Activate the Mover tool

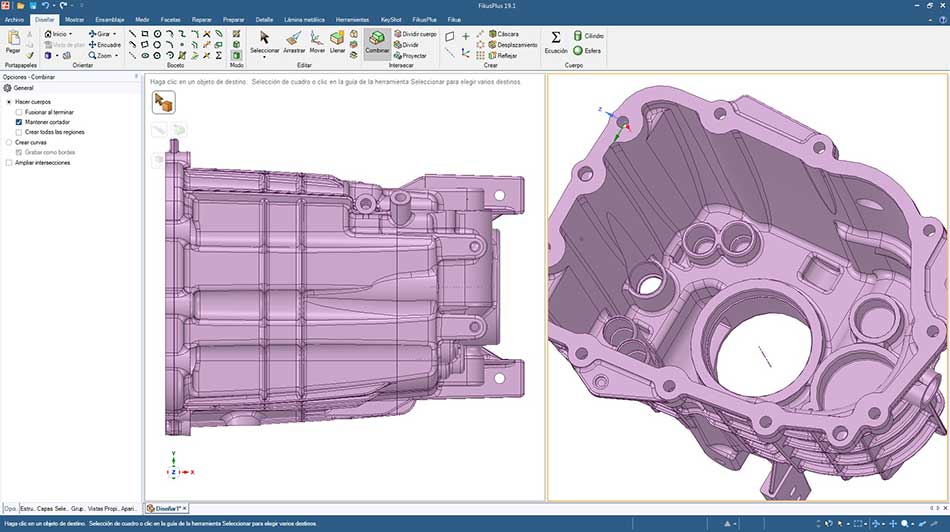[317, 41]
